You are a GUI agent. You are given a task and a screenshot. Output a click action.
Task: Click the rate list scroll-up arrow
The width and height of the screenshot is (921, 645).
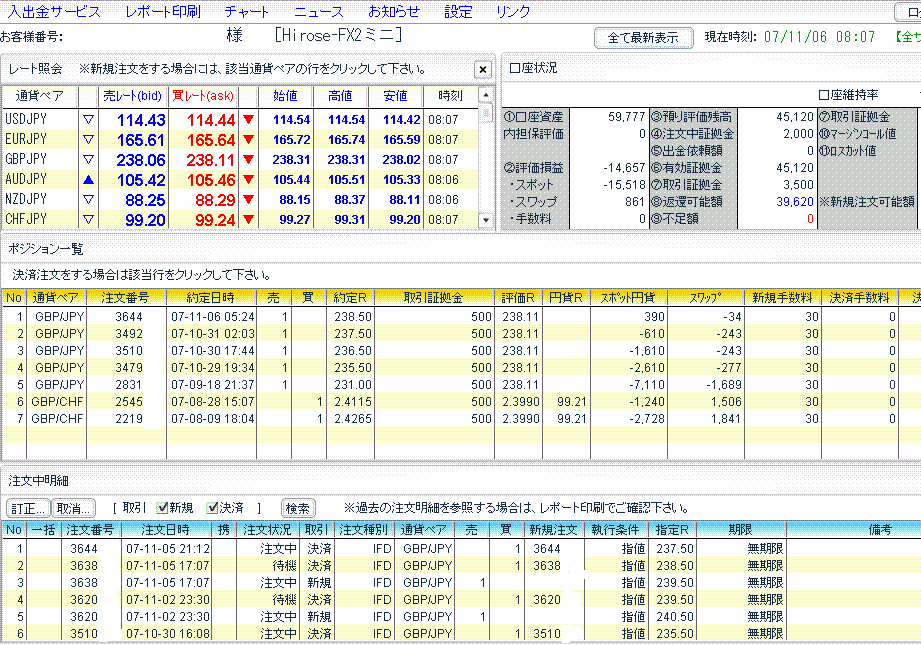click(x=486, y=95)
